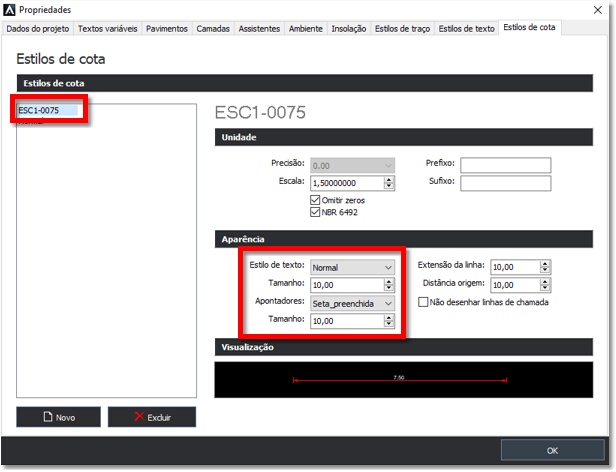Image resolution: width=616 pixels, height=472 pixels.
Task: Select ESC1-0075 in the styles list
Action: click(x=38, y=110)
